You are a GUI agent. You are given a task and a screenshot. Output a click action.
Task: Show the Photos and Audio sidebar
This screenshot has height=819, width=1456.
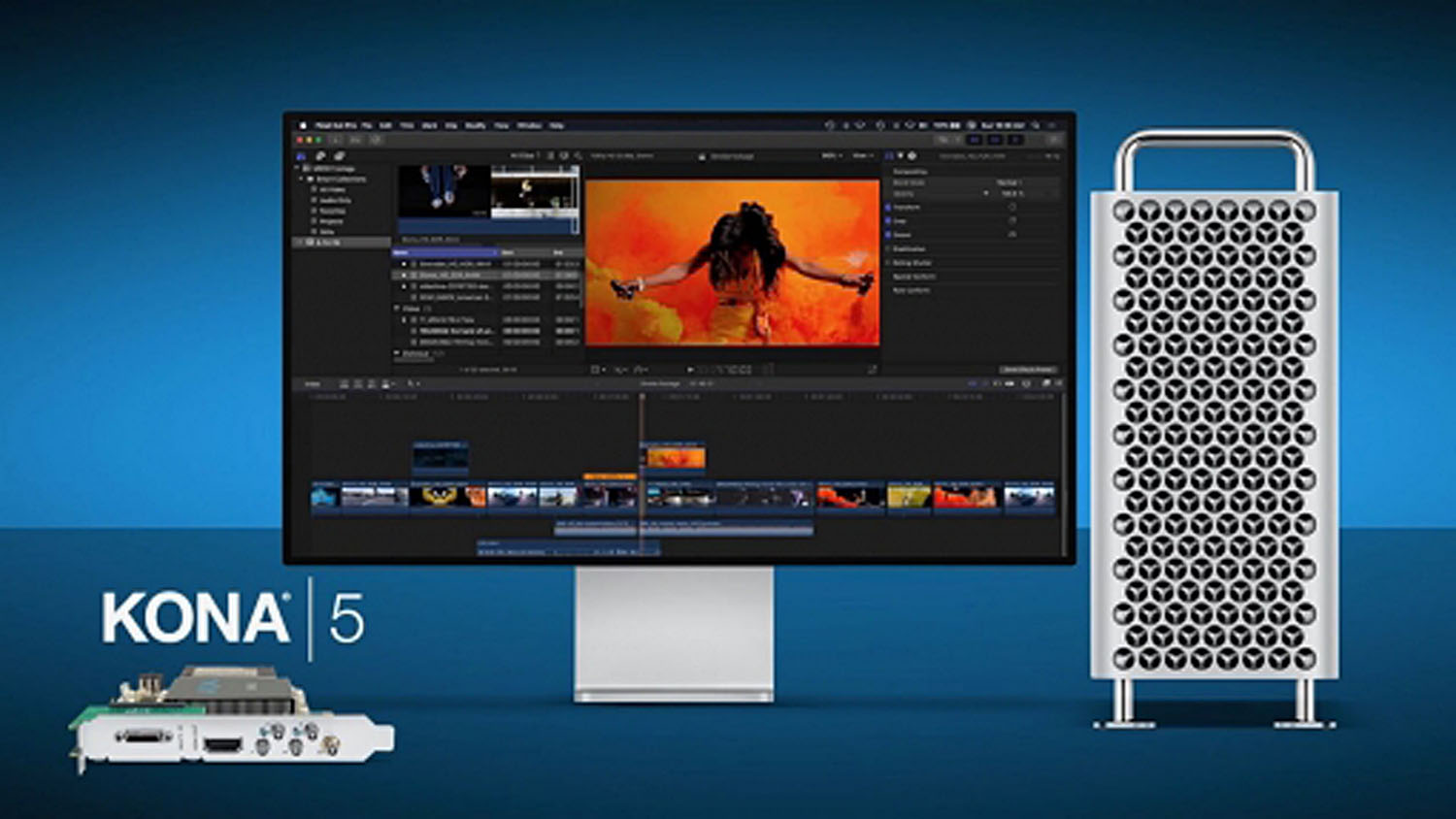pos(320,155)
